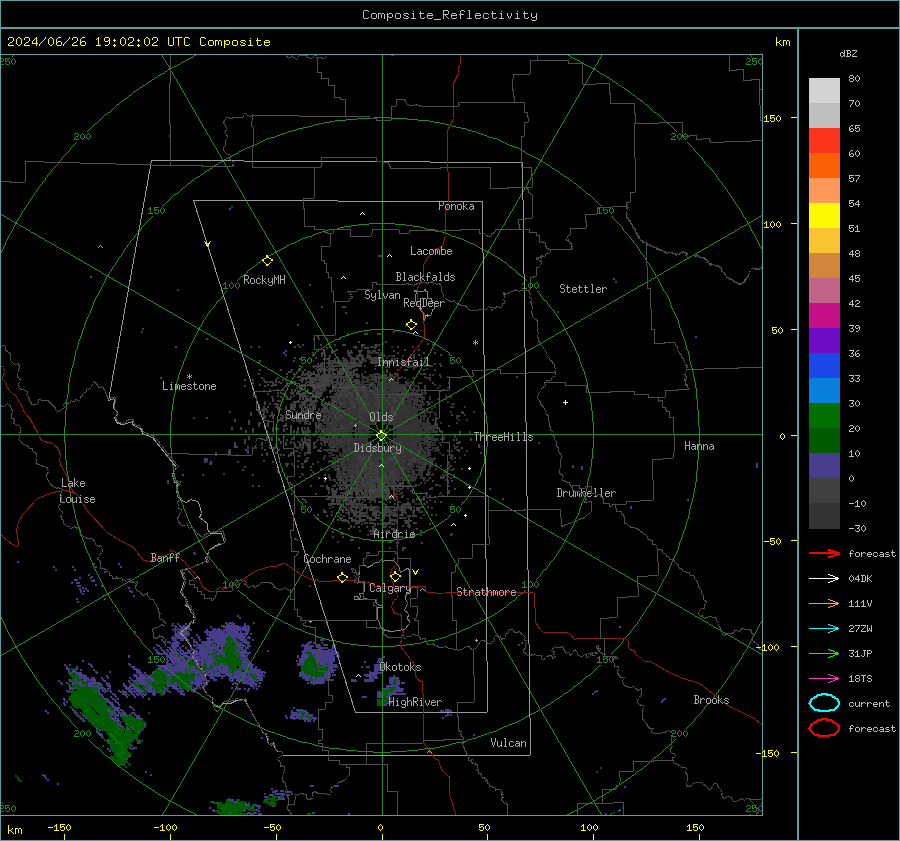Click the orange 111V arrow in the legend
This screenshot has width=900, height=841.
824,603
